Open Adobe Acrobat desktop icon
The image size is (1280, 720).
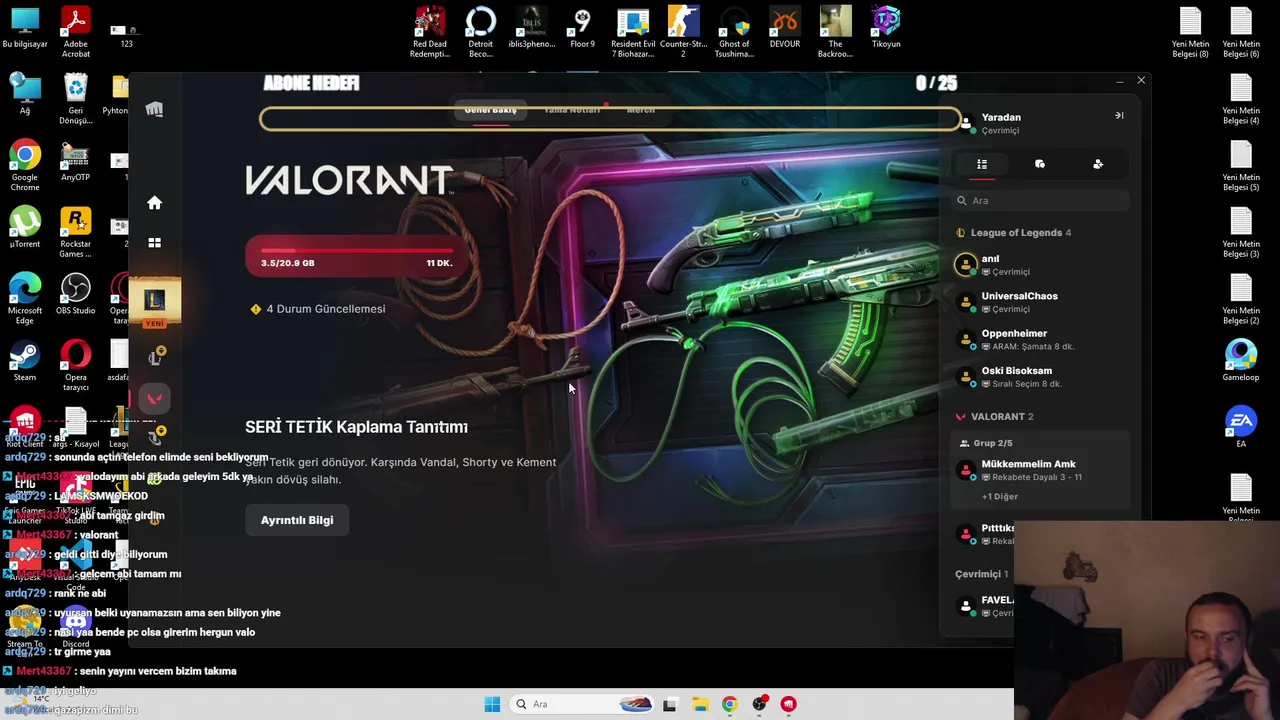(x=75, y=32)
